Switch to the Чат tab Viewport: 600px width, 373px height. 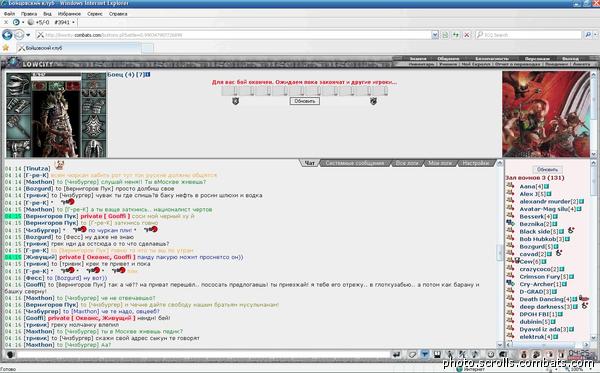309,163
